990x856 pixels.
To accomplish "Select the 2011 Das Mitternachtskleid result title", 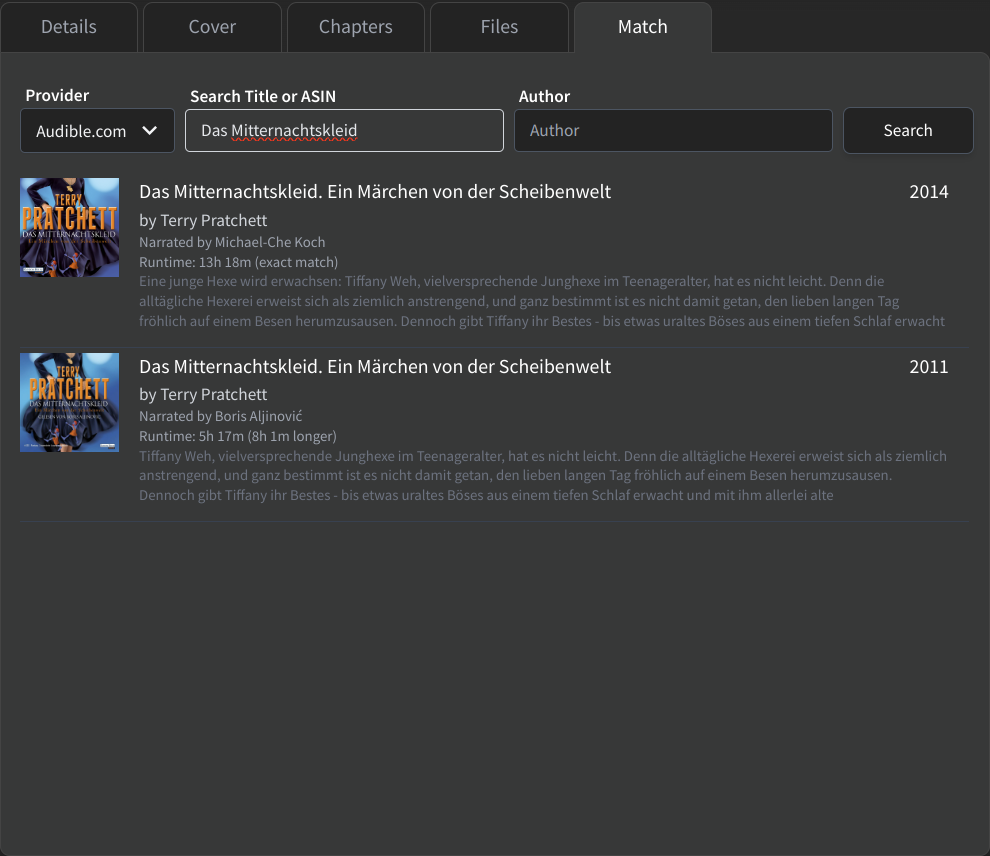I will click(375, 367).
